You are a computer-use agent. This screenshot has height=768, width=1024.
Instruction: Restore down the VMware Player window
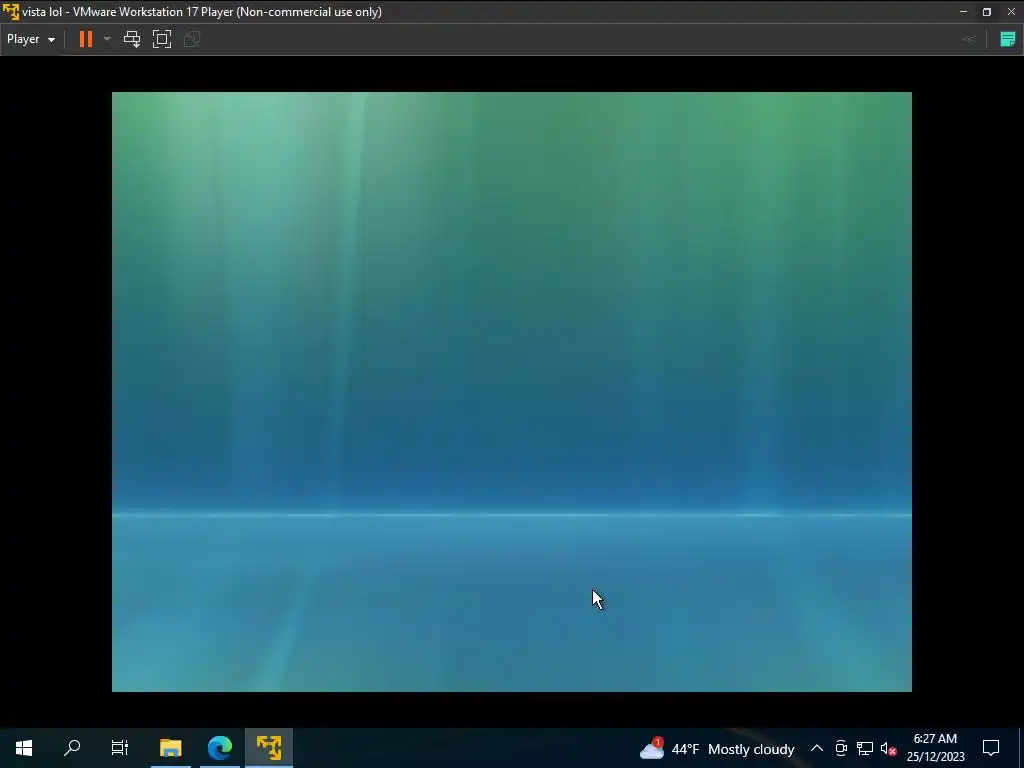987,12
